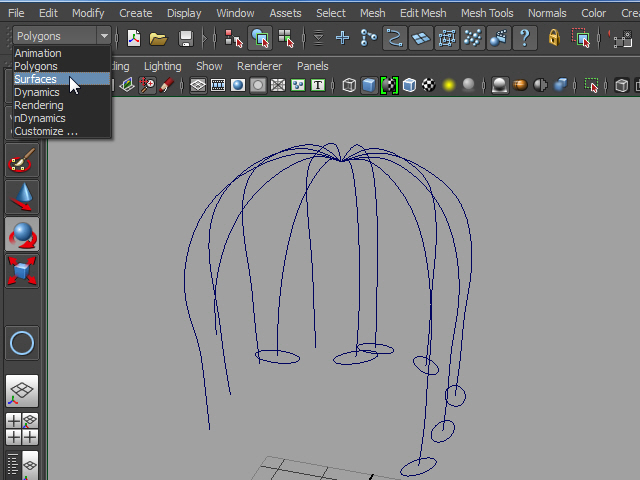This screenshot has width=640, height=480.
Task: Switch to four view layout
Action: coord(22,429)
